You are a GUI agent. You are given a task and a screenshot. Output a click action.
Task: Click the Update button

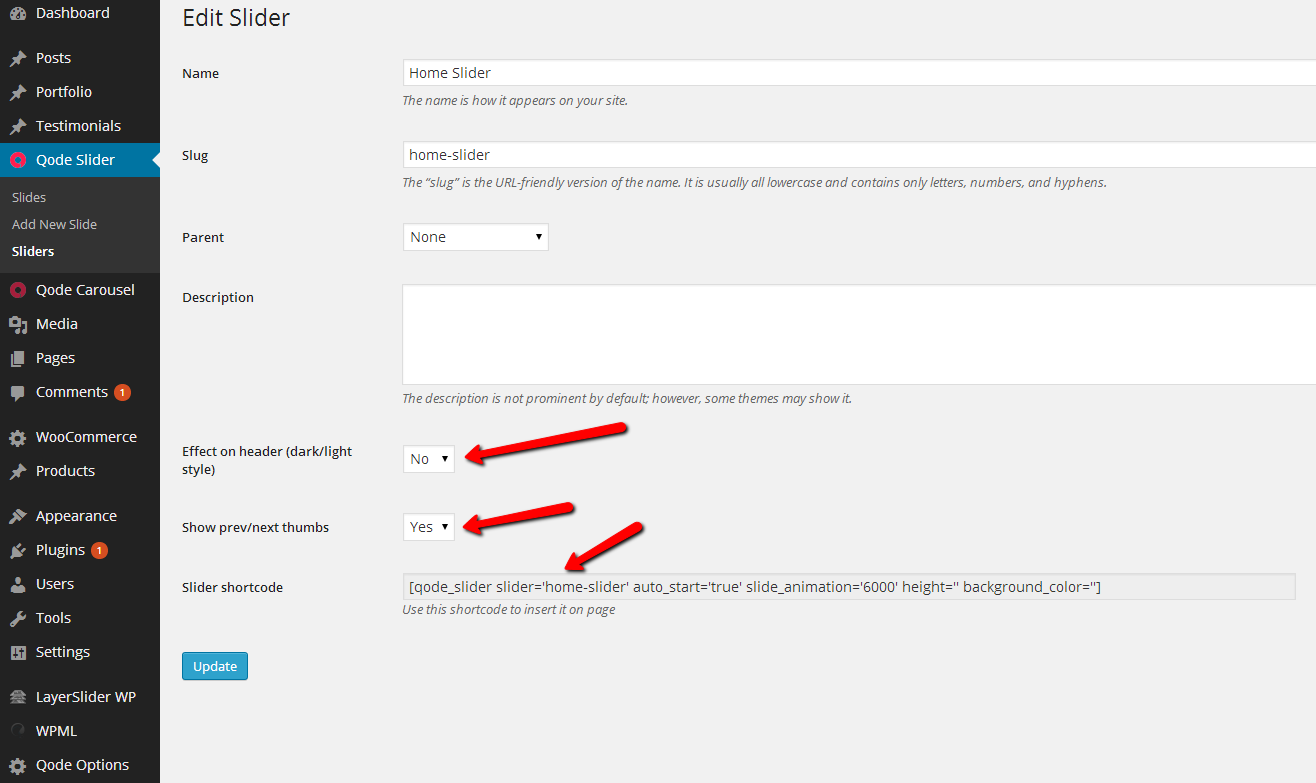(214, 666)
